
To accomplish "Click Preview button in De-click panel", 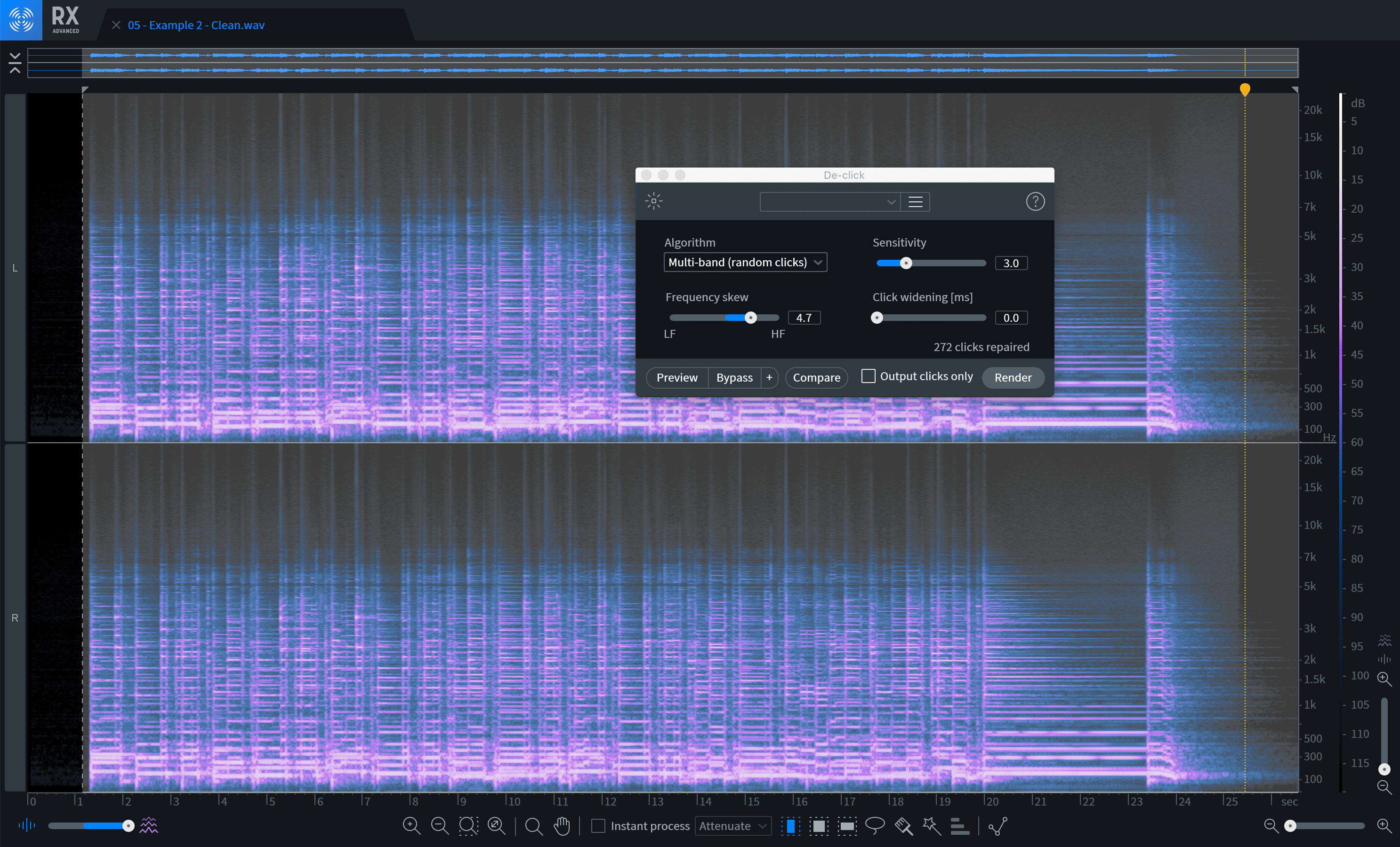I will pyautogui.click(x=676, y=377).
